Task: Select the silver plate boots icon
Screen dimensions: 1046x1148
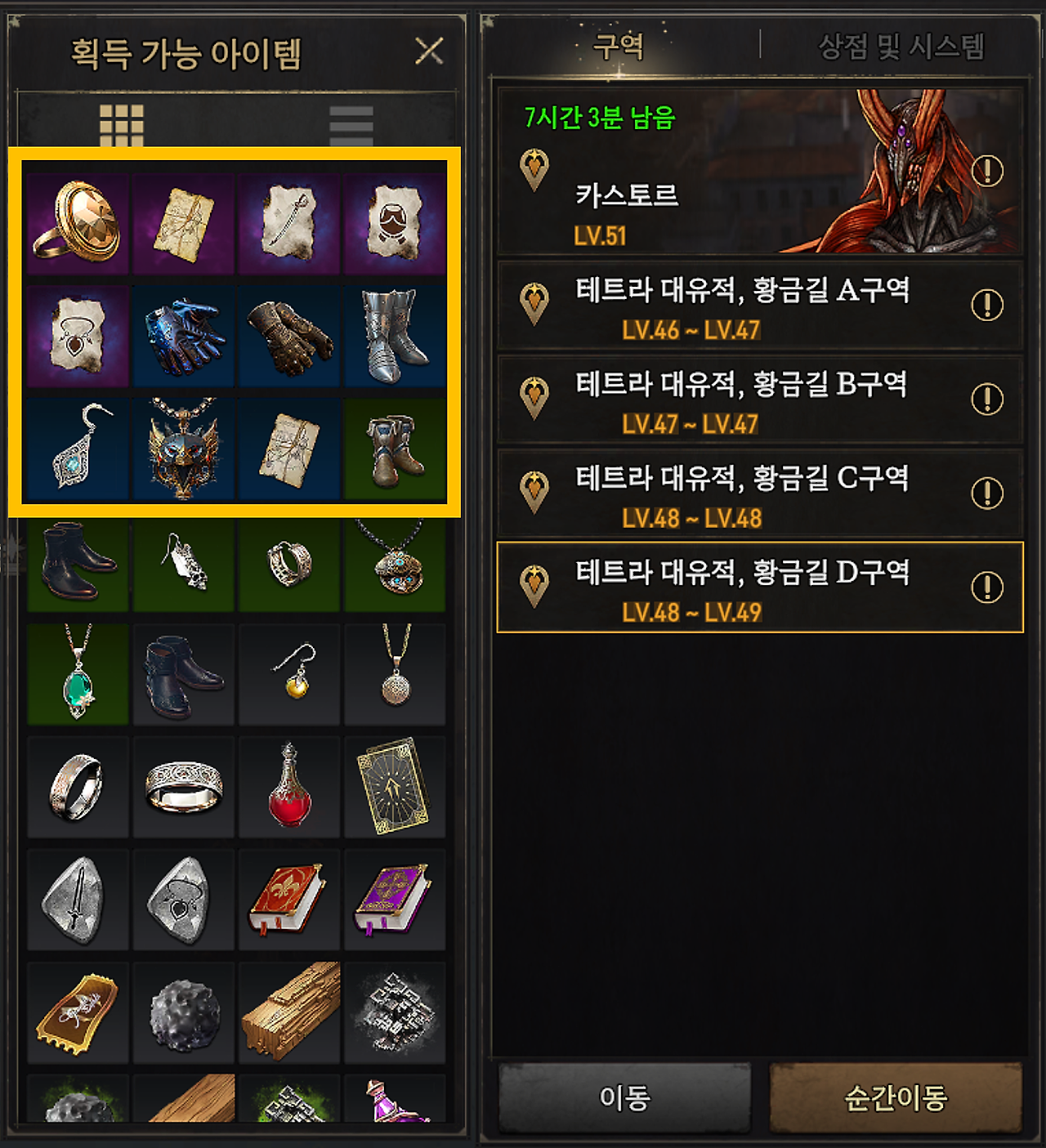Action: [396, 336]
